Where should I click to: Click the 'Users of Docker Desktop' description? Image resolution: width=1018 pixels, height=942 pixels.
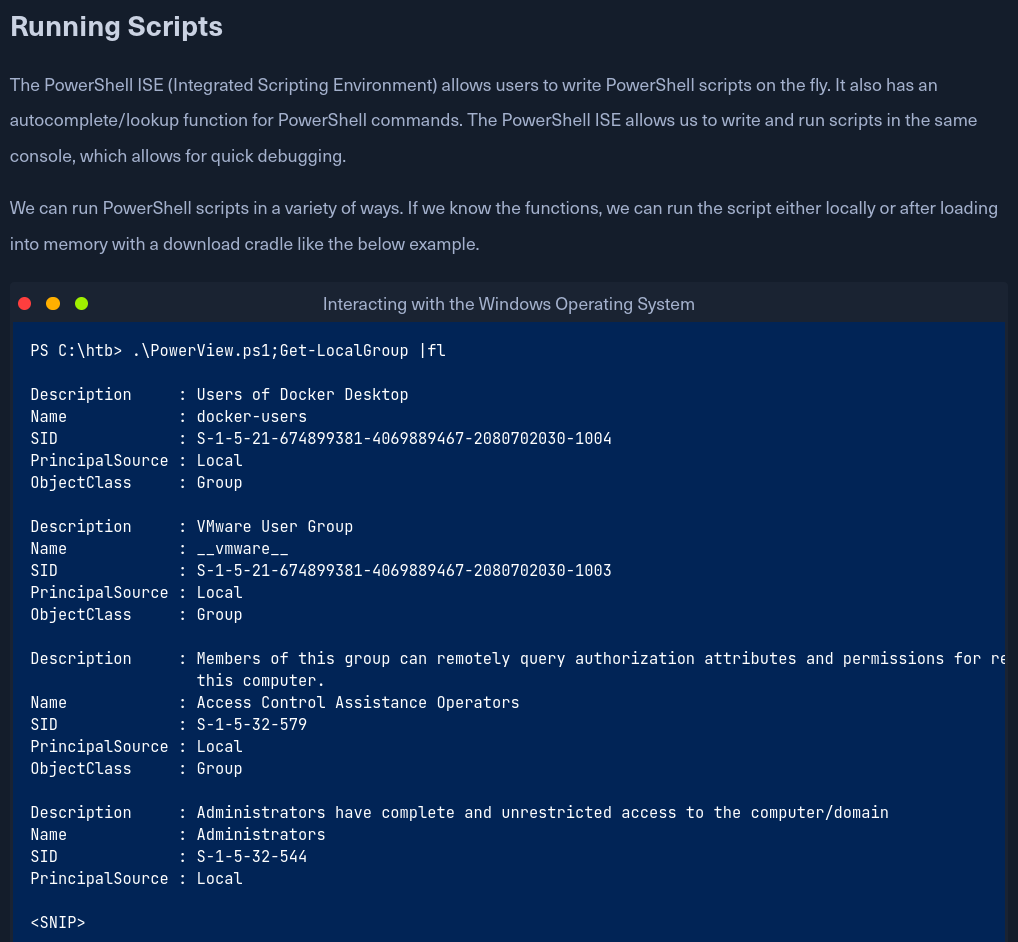tap(302, 395)
